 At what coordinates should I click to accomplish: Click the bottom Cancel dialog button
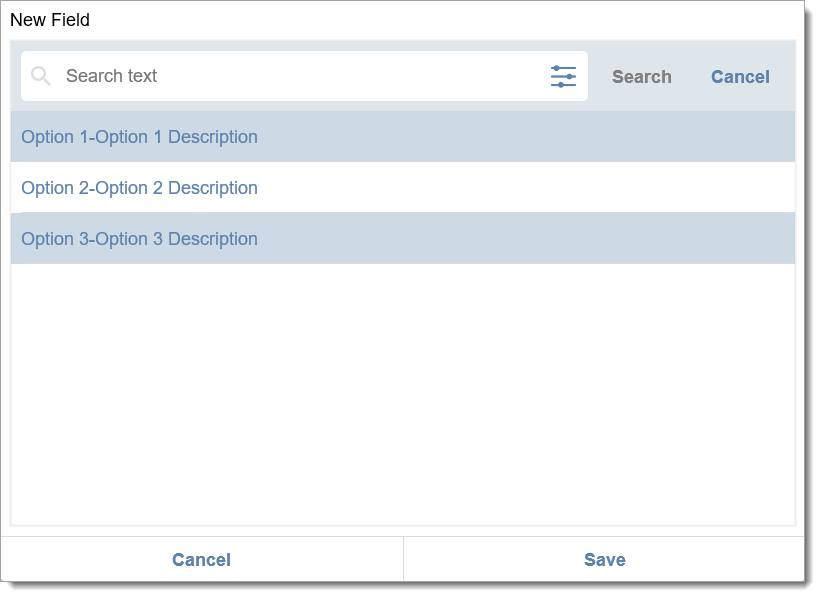[202, 559]
